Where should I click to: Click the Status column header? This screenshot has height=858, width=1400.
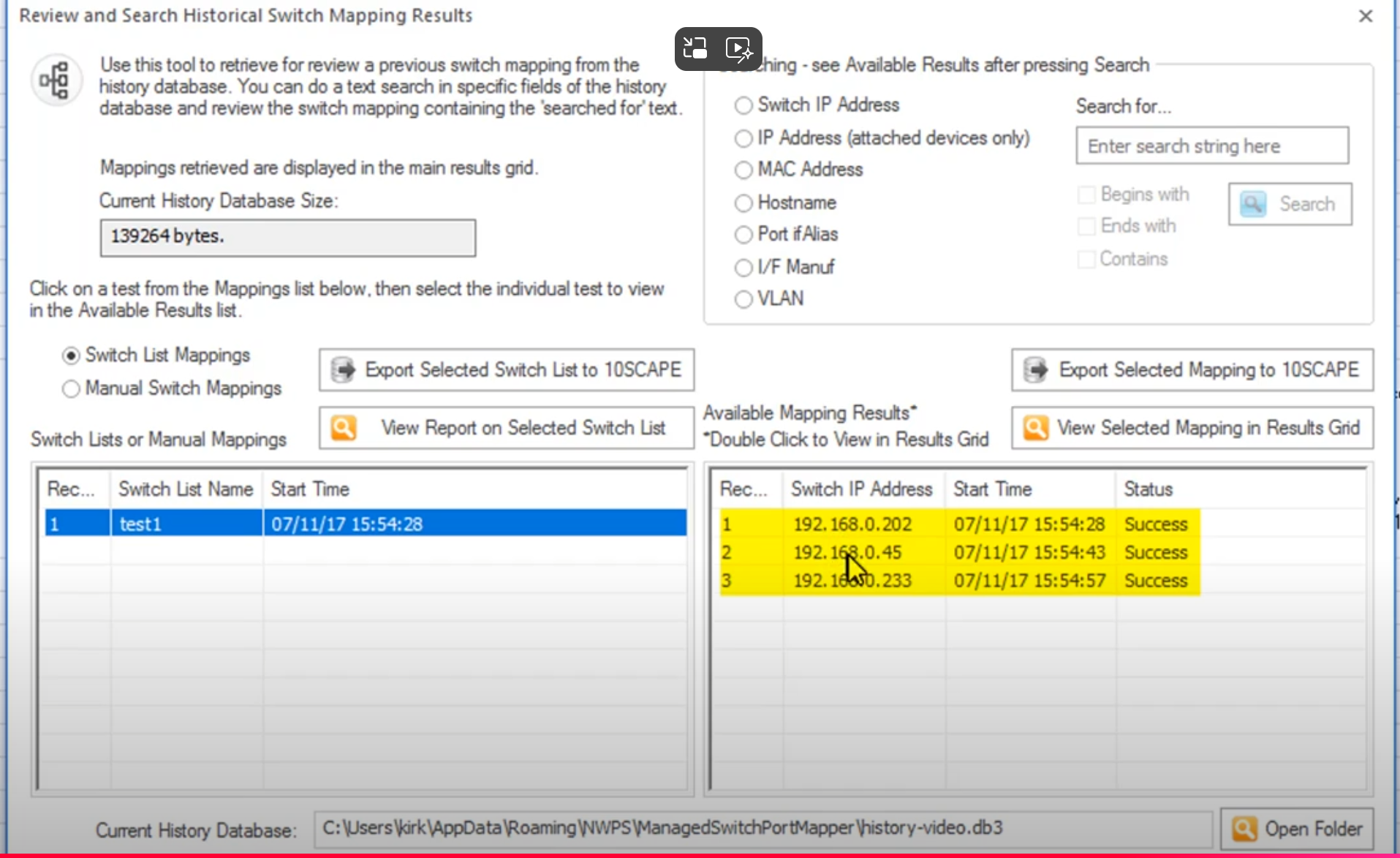pyautogui.click(x=1240, y=489)
